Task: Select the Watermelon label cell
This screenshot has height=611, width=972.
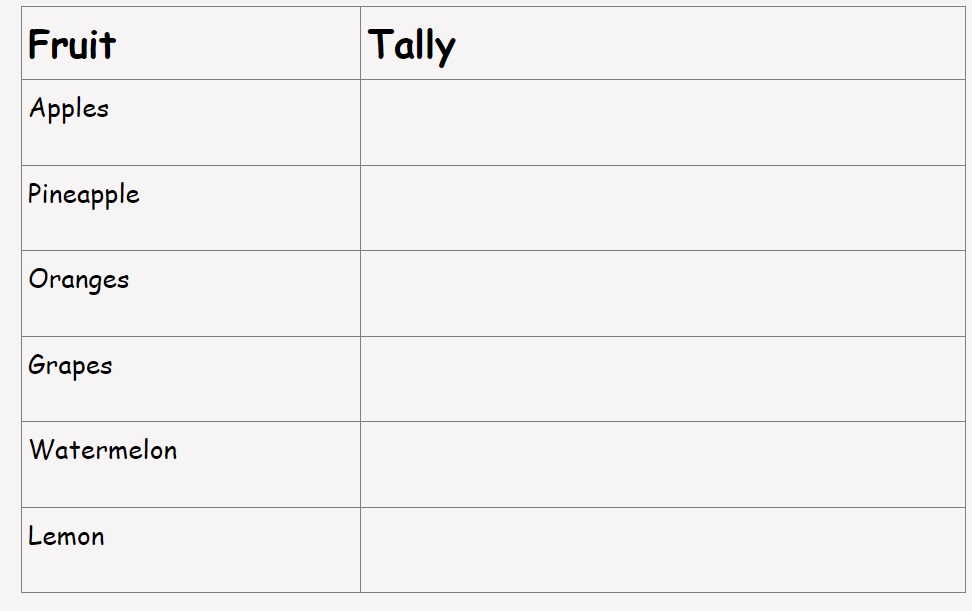Action: pos(191,465)
